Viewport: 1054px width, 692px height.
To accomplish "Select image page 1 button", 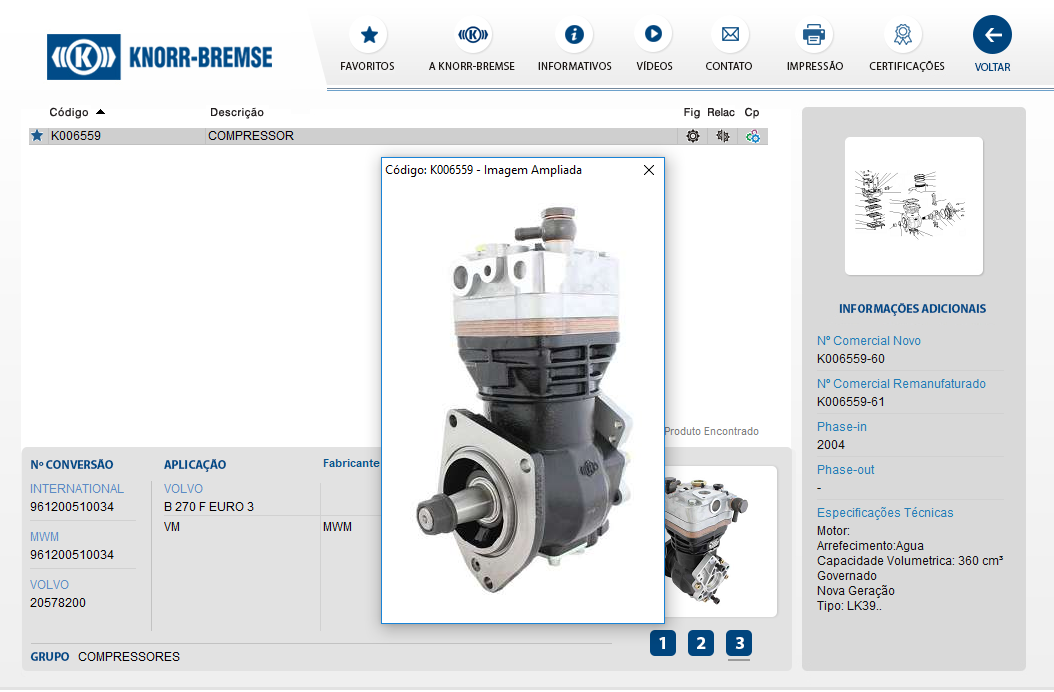I will tap(663, 643).
